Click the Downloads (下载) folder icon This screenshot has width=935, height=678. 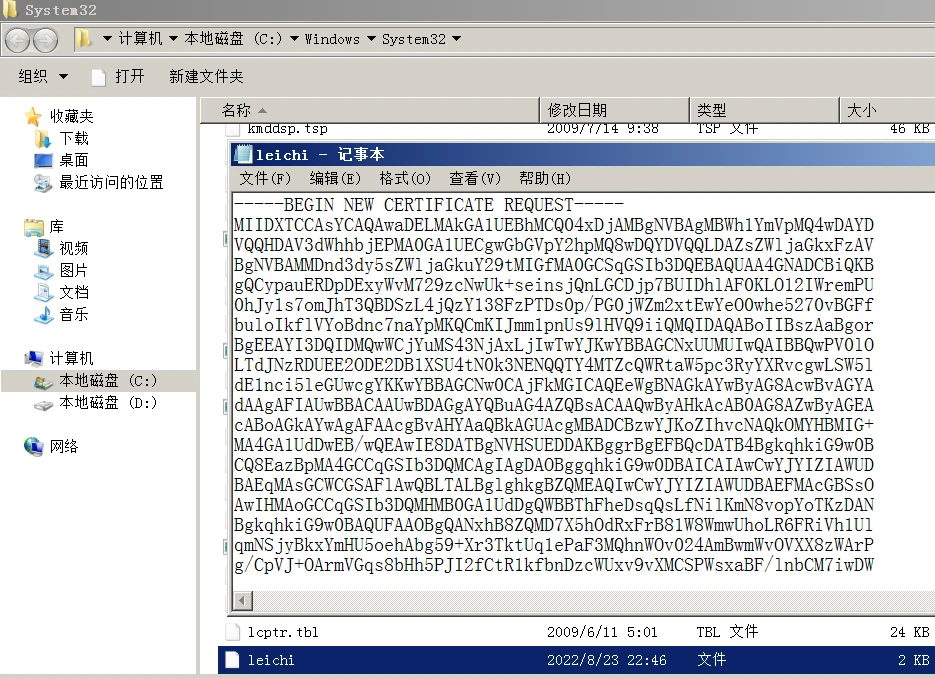43,138
